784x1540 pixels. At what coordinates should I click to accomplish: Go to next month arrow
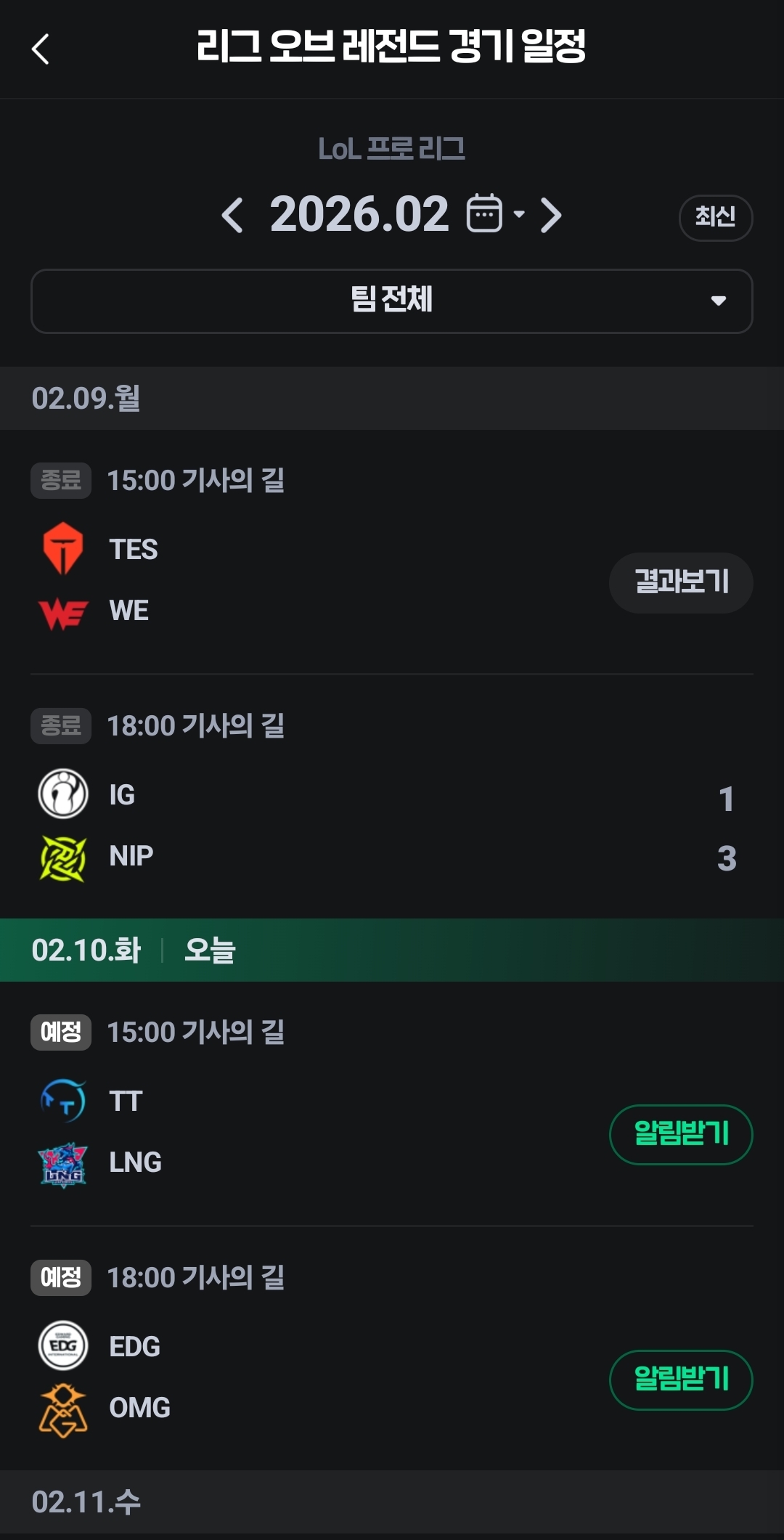(551, 216)
